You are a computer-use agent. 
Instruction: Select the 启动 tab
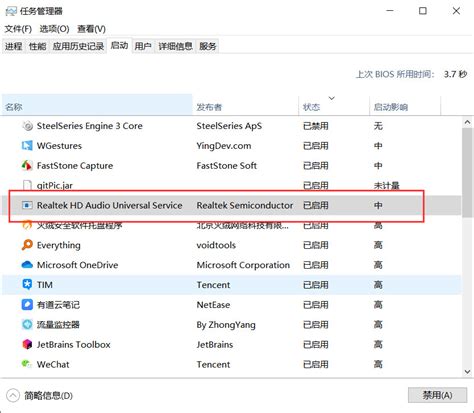[x=119, y=45]
